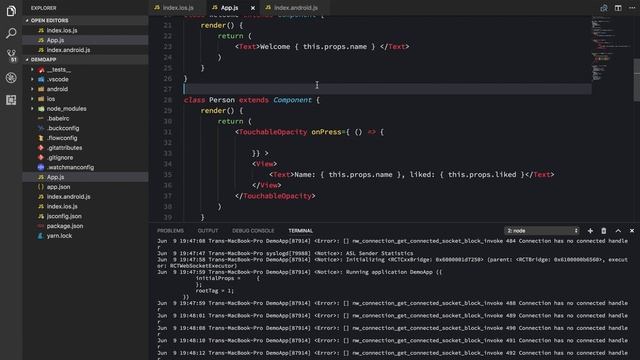Image resolution: width=640 pixels, height=360 pixels.
Task: Select the Terminal panel tab
Action: [x=300, y=231]
